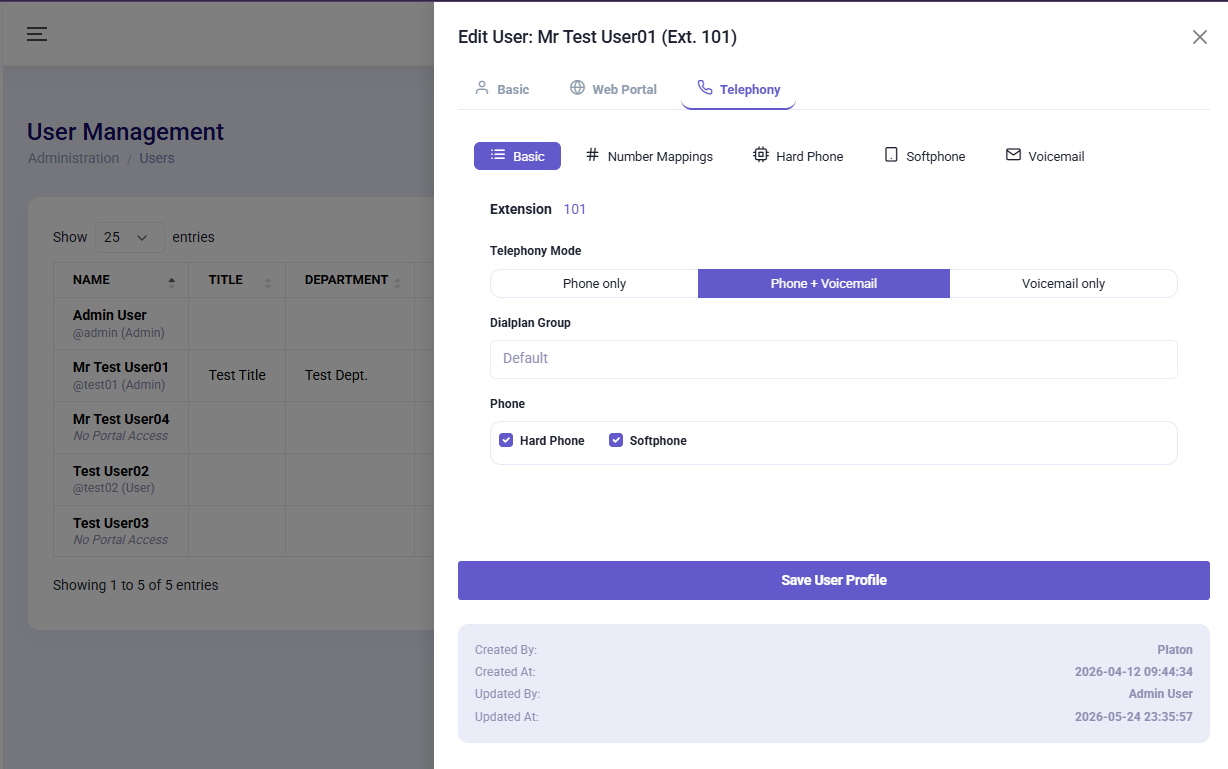The image size is (1228, 769).
Task: Click the Updated By value Admin User
Action: tap(1161, 694)
